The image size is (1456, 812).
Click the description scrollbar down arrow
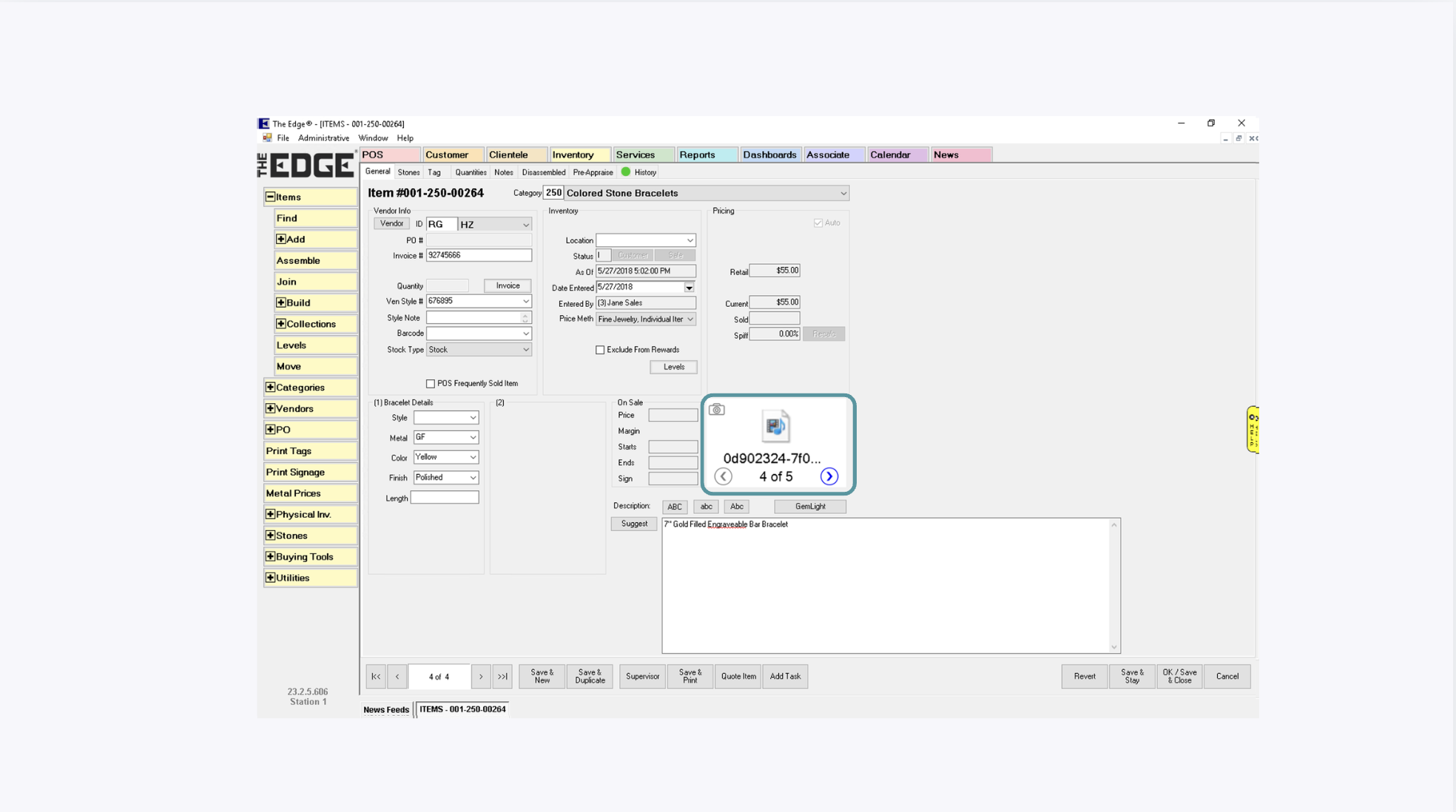(x=1113, y=647)
